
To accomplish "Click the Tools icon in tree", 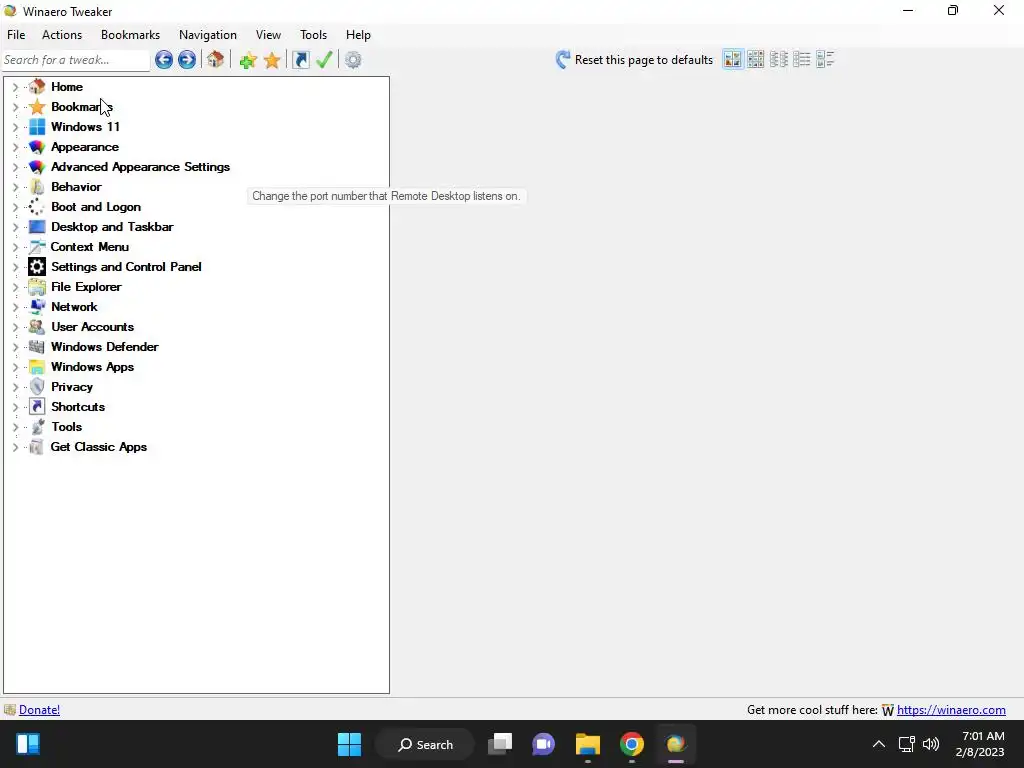I will pos(37,426).
